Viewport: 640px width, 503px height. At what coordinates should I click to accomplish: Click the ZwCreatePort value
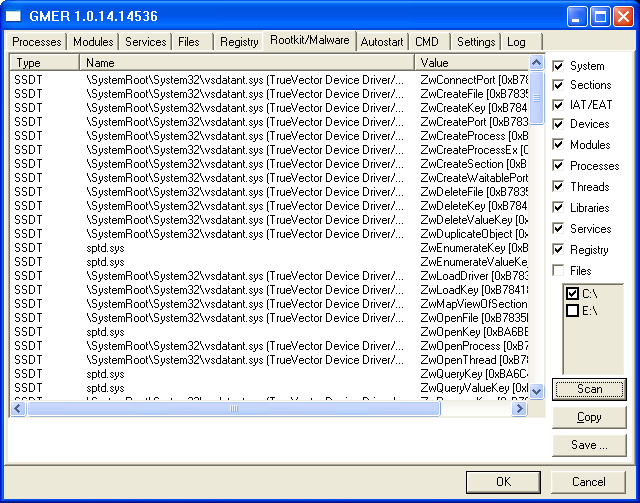point(474,122)
